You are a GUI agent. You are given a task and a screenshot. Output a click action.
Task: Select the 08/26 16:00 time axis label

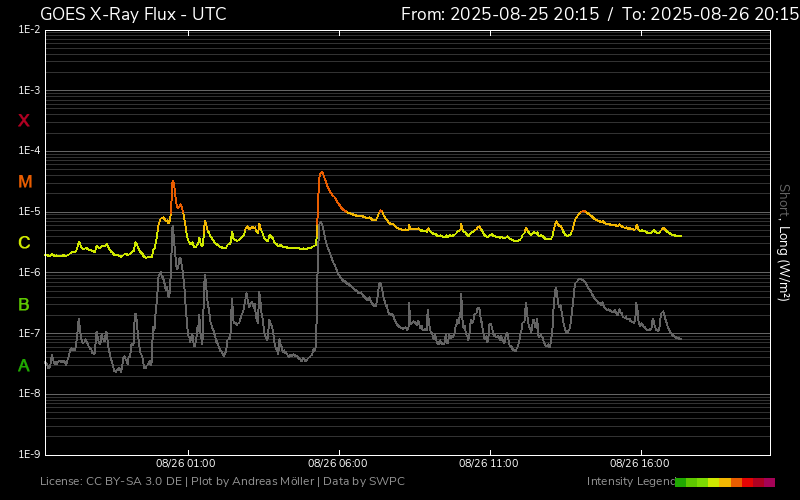[640, 464]
